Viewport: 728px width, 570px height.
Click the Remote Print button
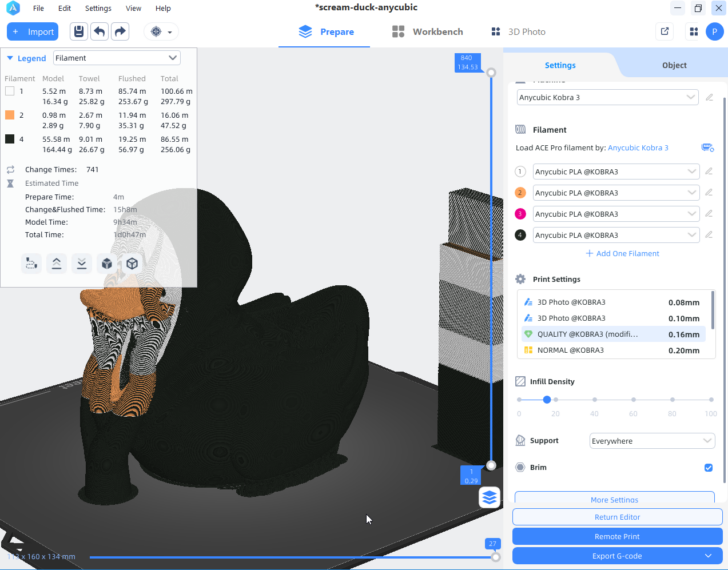pos(617,536)
